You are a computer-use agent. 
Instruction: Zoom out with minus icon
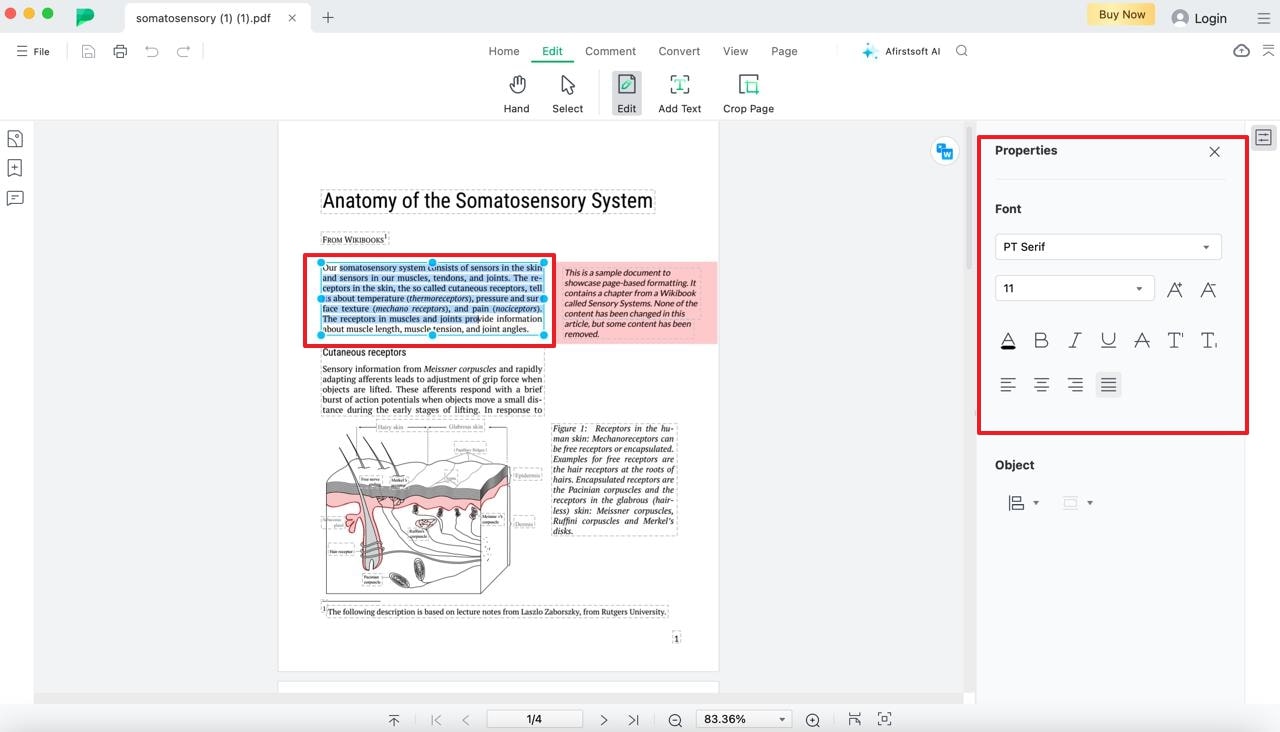pyautogui.click(x=675, y=720)
